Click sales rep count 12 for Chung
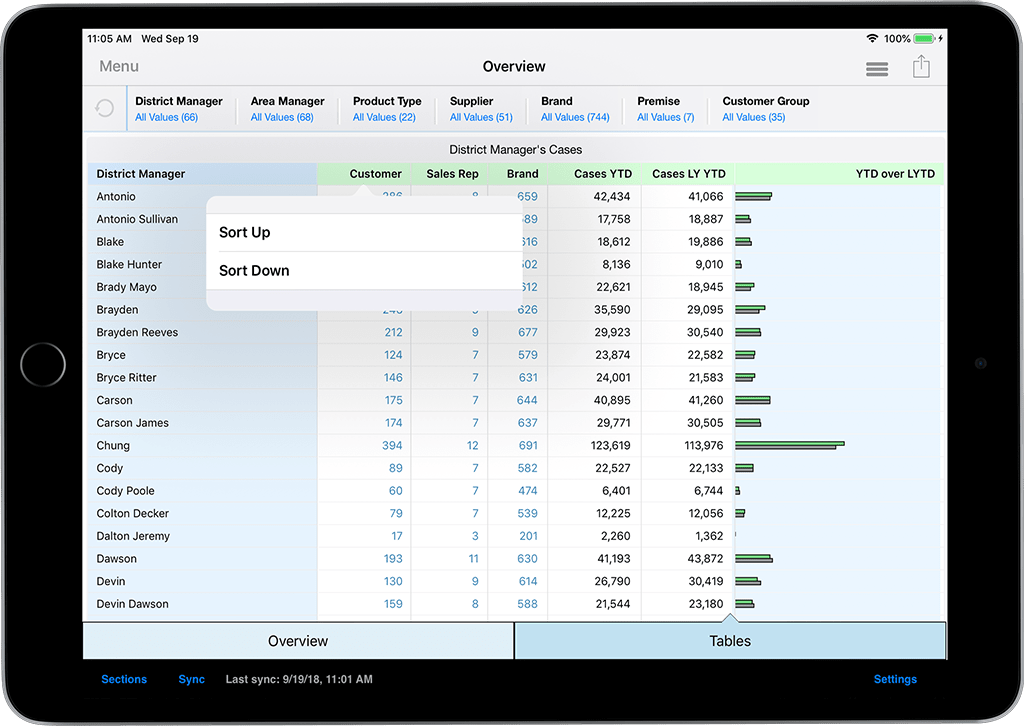Screen dimensions: 1024x726 472,445
